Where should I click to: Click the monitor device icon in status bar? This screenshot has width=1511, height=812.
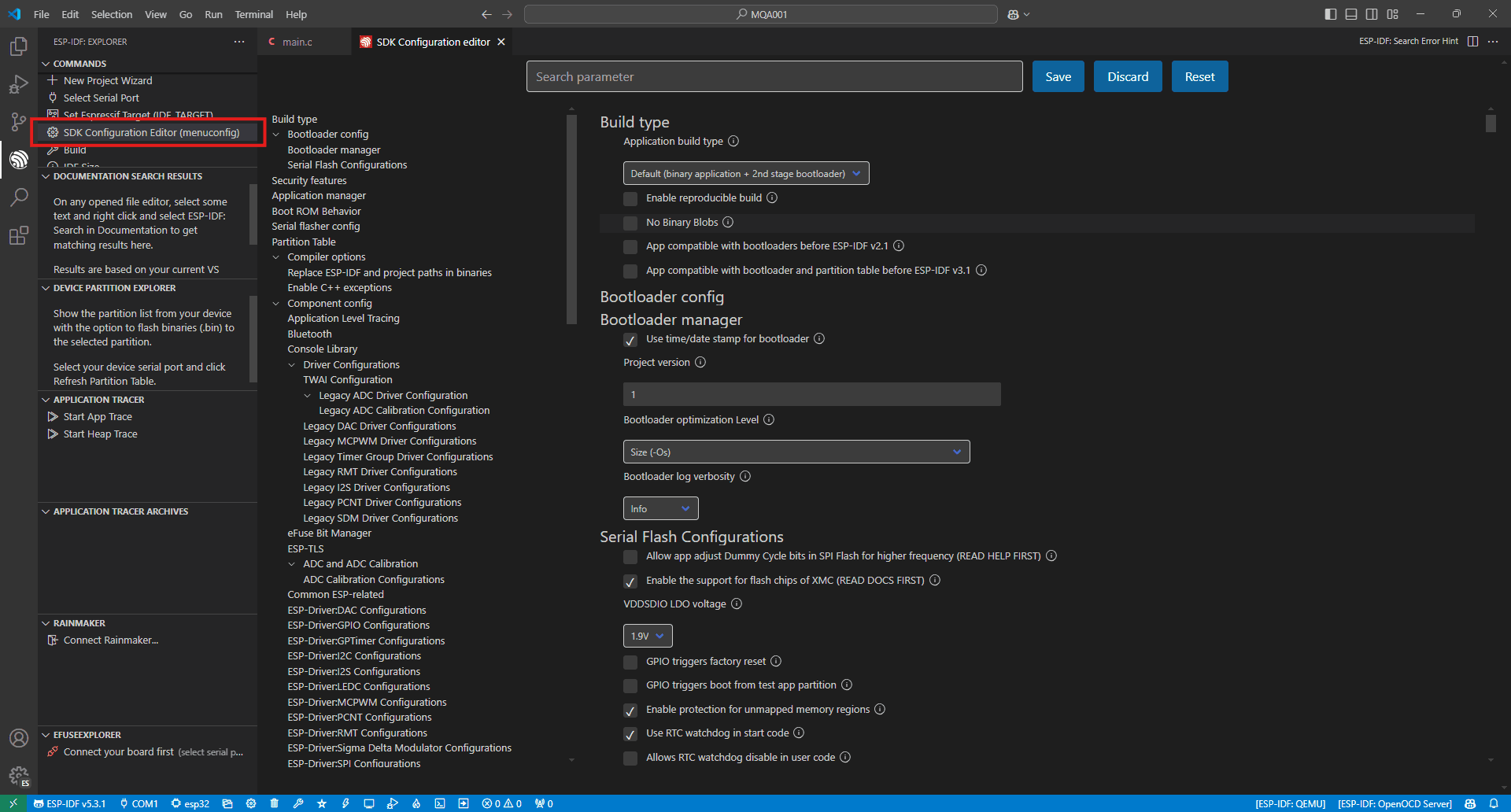369,803
